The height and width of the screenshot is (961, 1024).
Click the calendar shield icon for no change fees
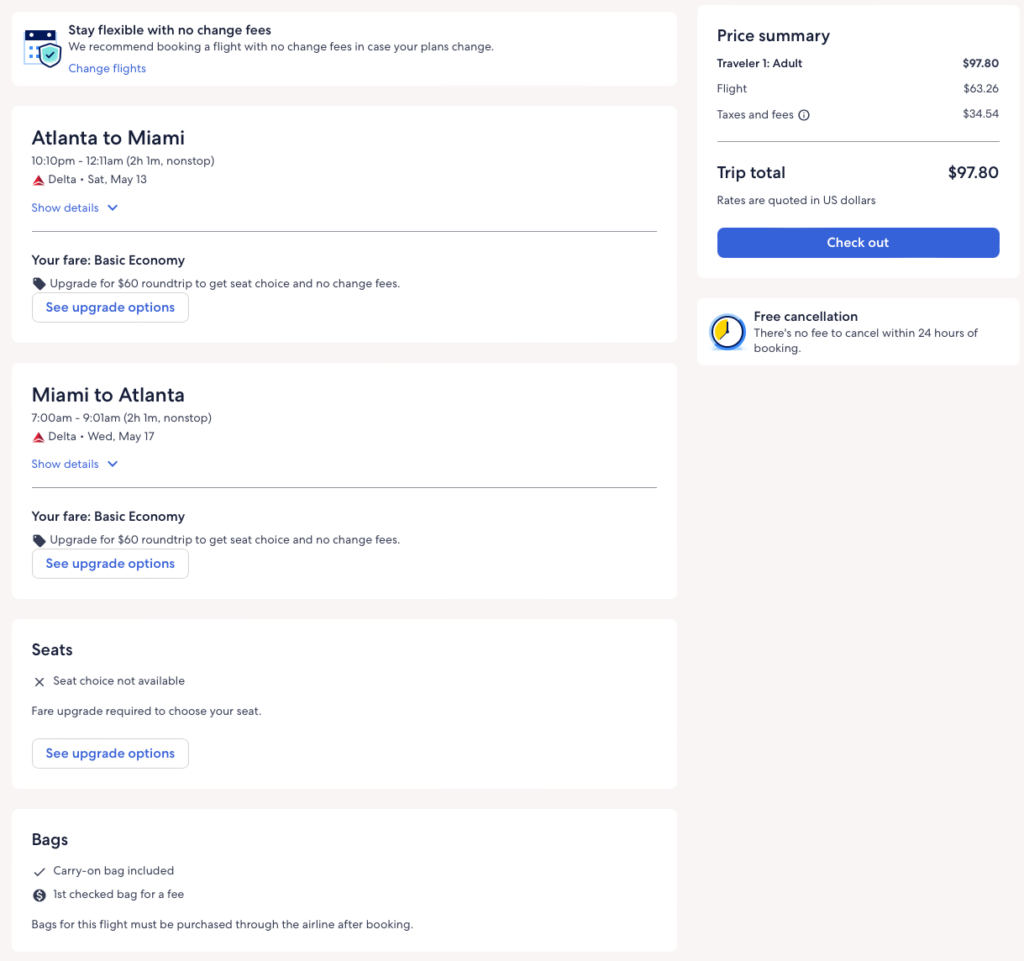(42, 48)
